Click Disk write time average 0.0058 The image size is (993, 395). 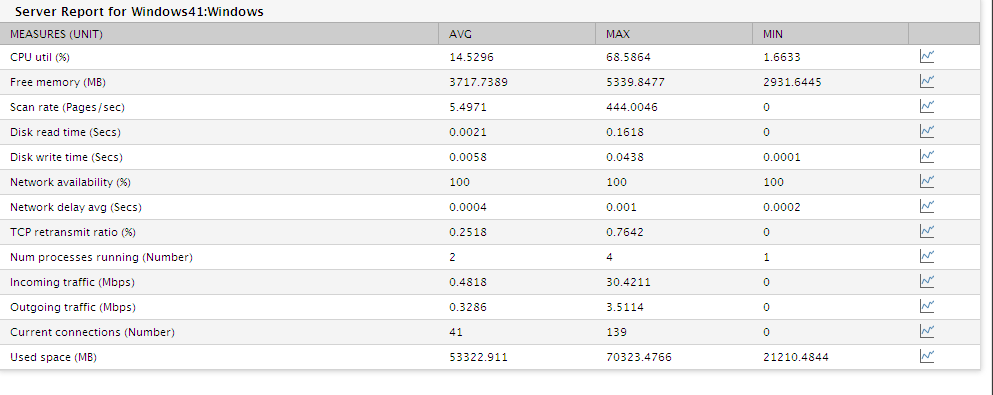click(x=468, y=157)
